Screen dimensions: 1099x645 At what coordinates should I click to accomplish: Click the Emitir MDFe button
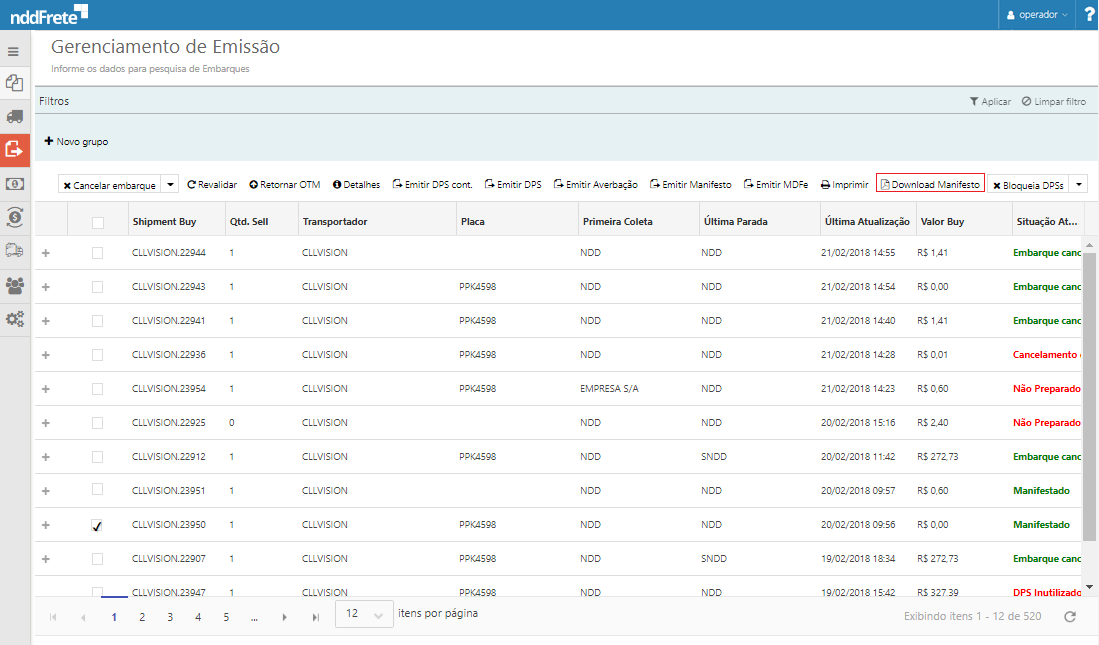coord(775,185)
